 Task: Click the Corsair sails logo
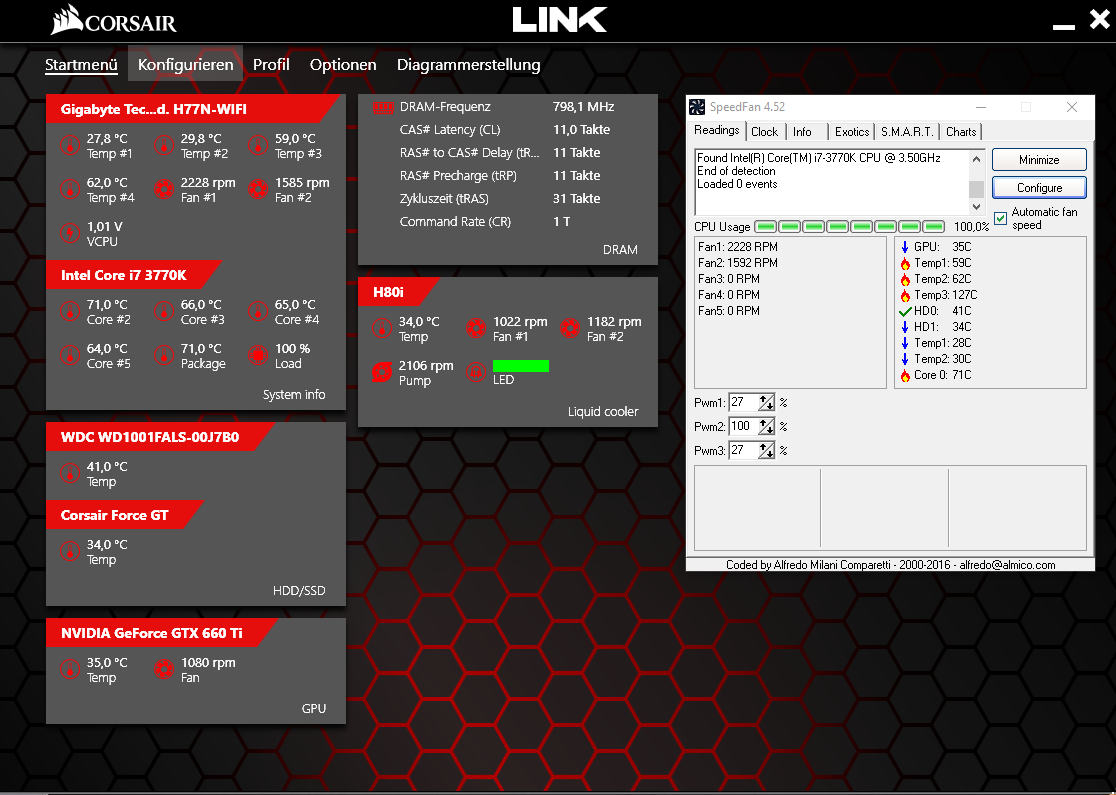pyautogui.click(x=67, y=20)
